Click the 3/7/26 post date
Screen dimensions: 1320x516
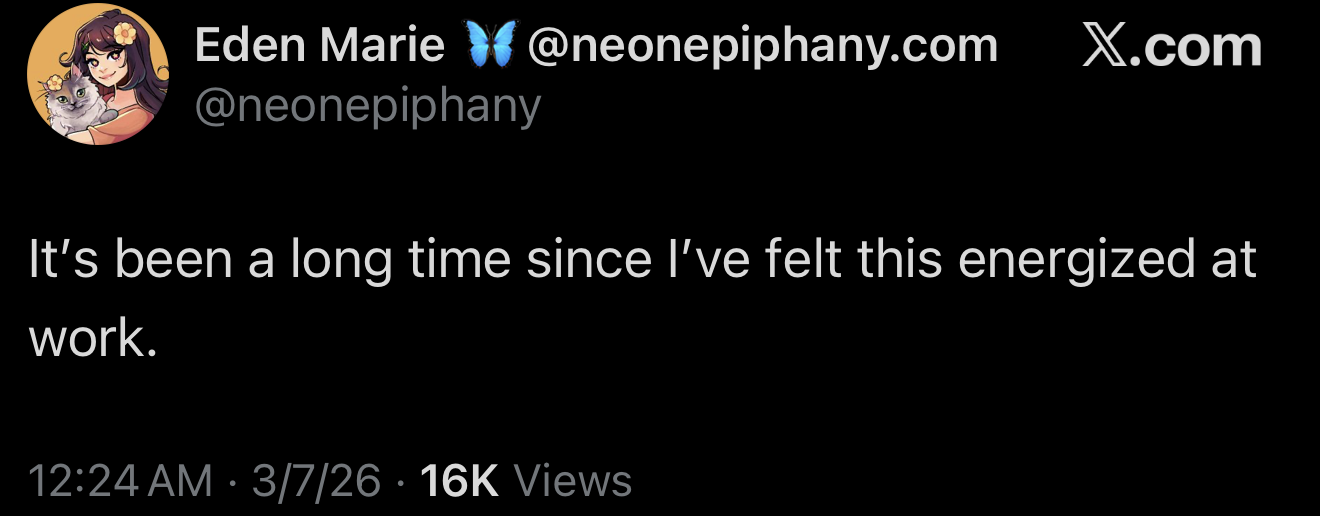pyautogui.click(x=316, y=480)
